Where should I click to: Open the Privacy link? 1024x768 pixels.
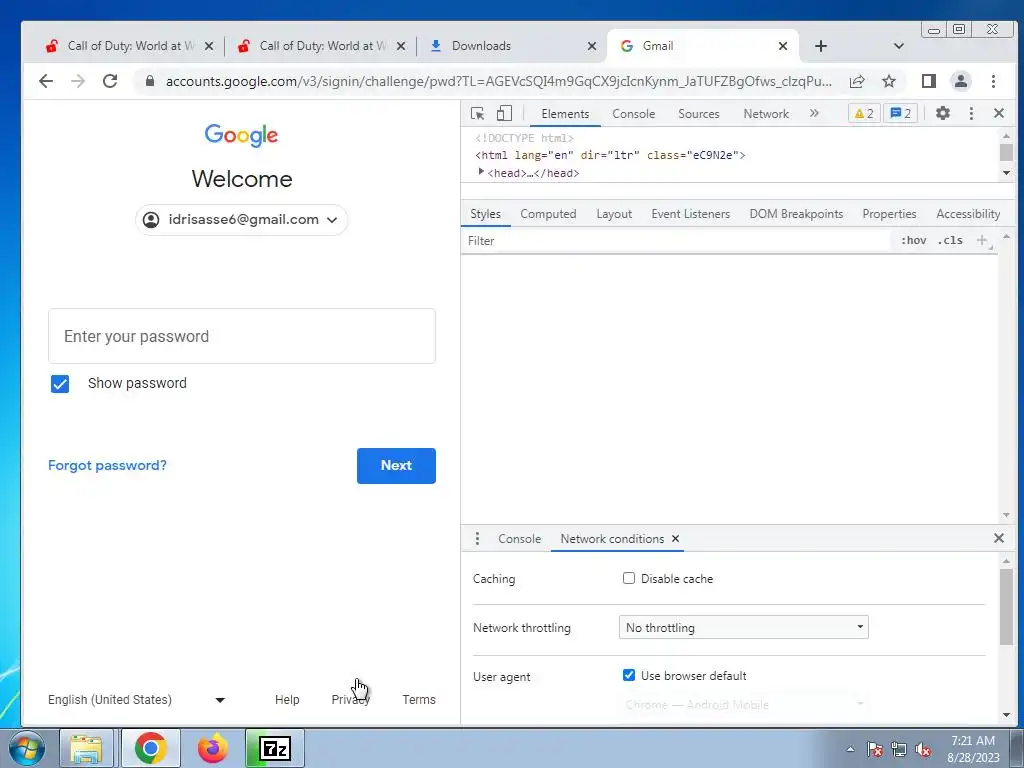pos(351,700)
